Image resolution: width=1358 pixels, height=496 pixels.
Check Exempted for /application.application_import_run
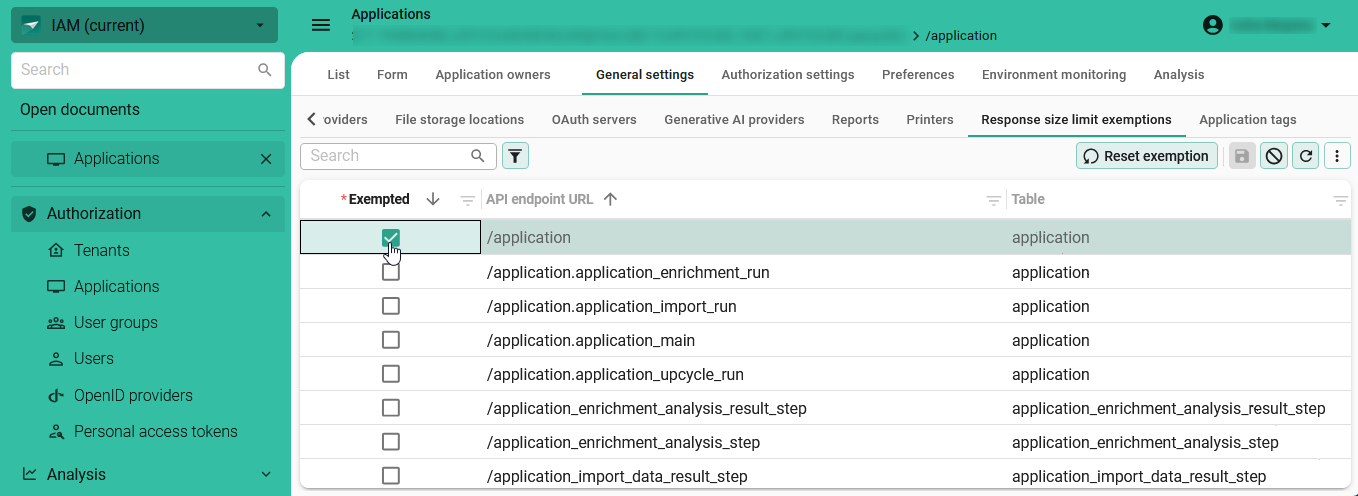pyautogui.click(x=391, y=306)
